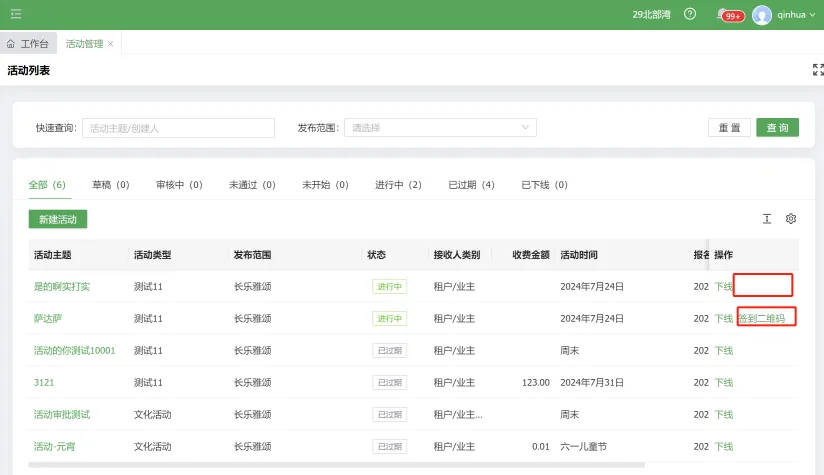
Task: Select the 未通过 (0) tab
Action: (252, 184)
